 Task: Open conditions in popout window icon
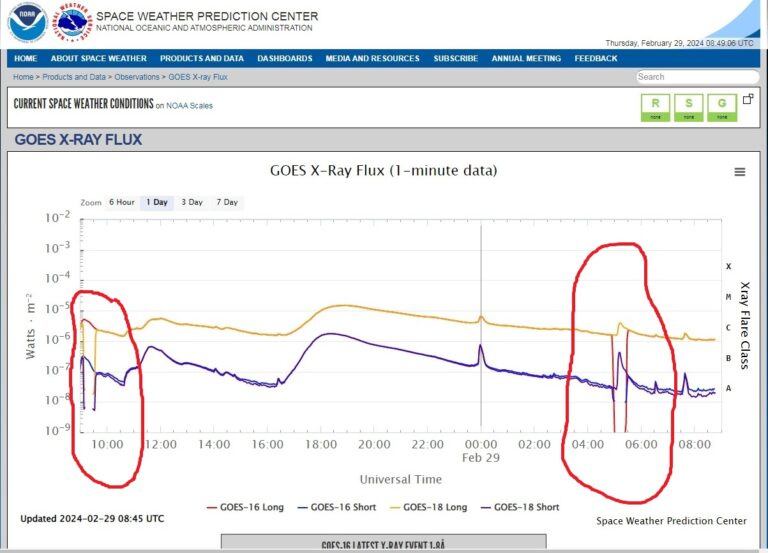tap(748, 99)
